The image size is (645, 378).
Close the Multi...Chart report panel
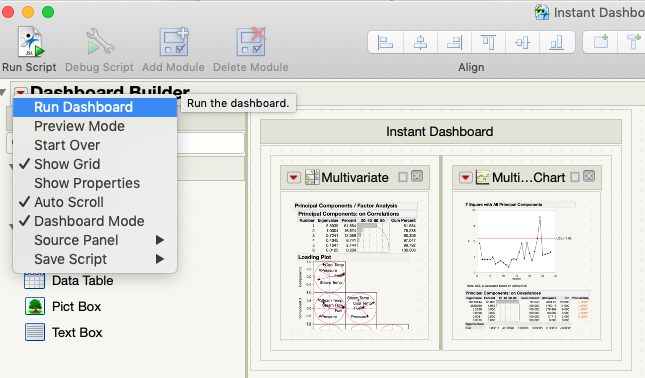(589, 176)
